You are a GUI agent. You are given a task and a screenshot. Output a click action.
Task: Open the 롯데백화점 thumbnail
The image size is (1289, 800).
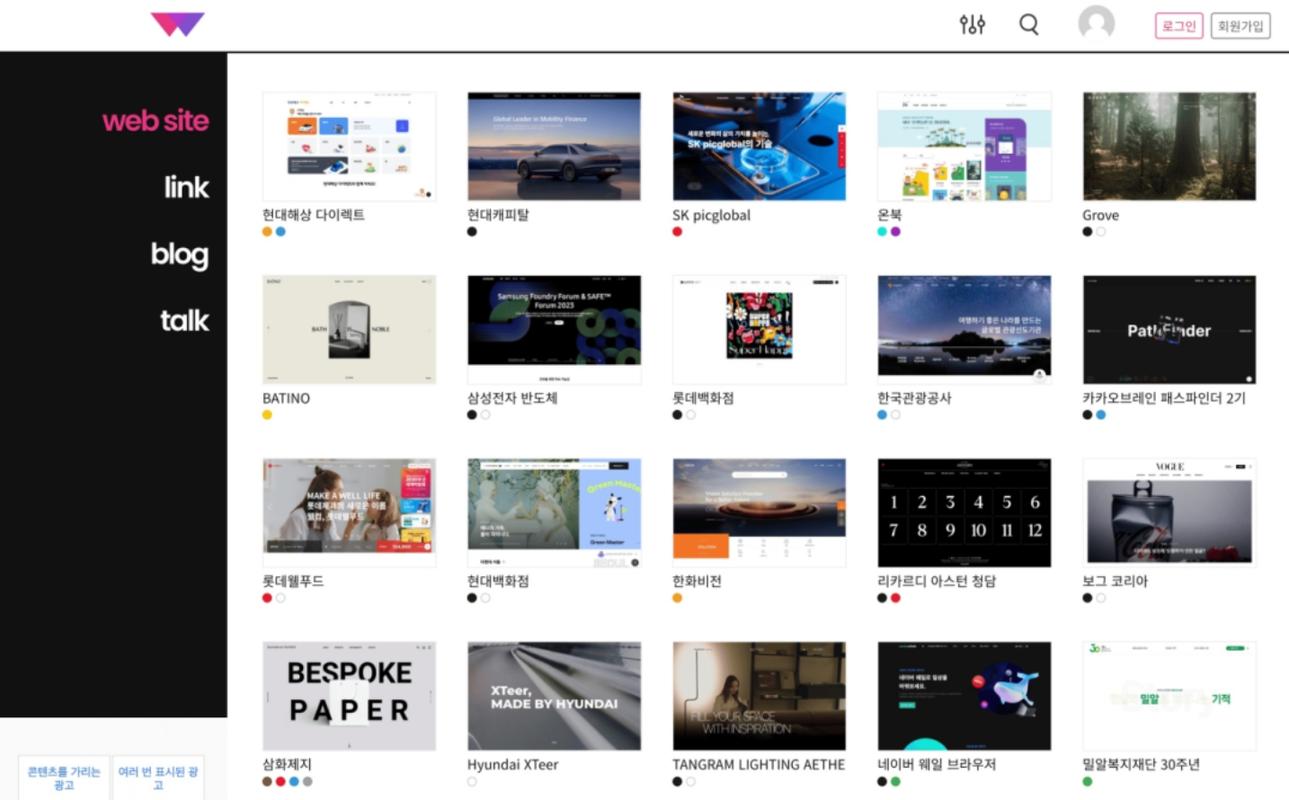pos(759,329)
